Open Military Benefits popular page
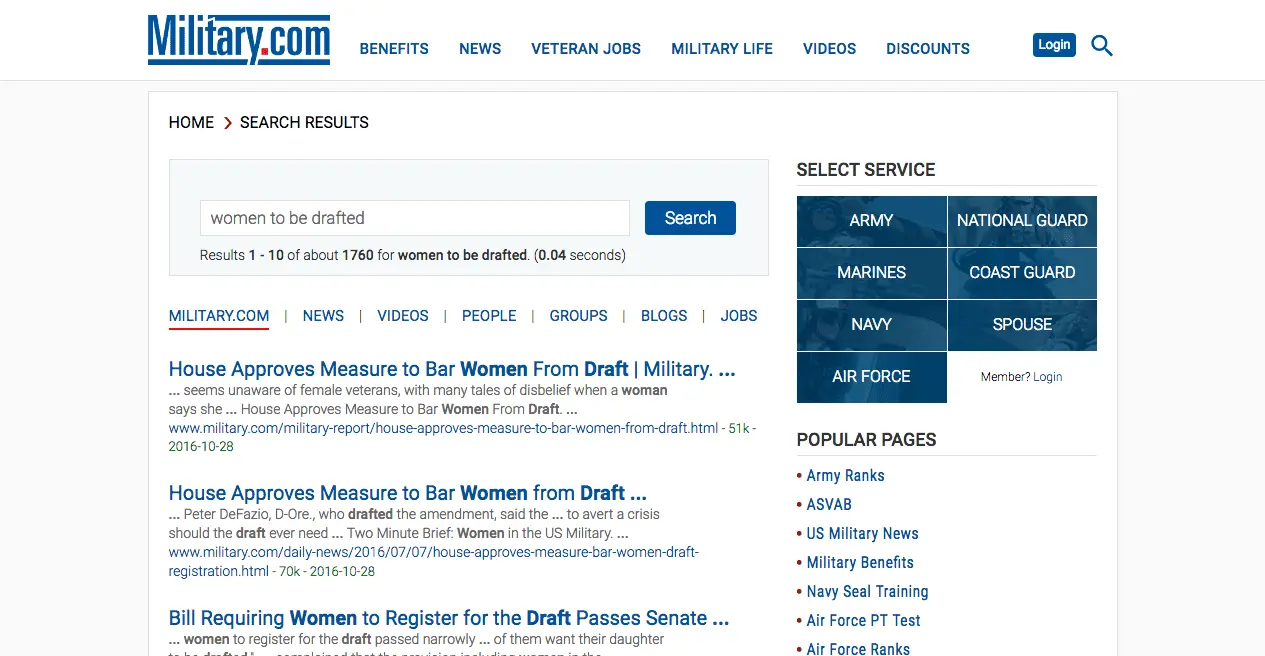Image resolution: width=1265 pixels, height=656 pixels. [860, 563]
